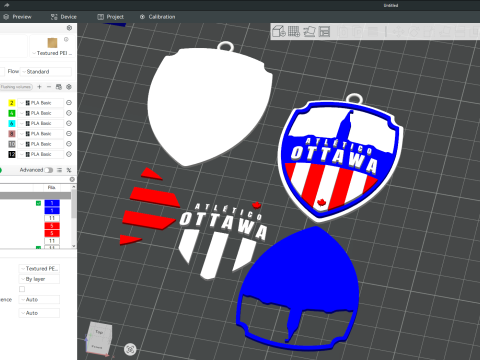Open the lower Textured PE... plate type dropdown
Screen dimensions: 480x360
(39, 268)
